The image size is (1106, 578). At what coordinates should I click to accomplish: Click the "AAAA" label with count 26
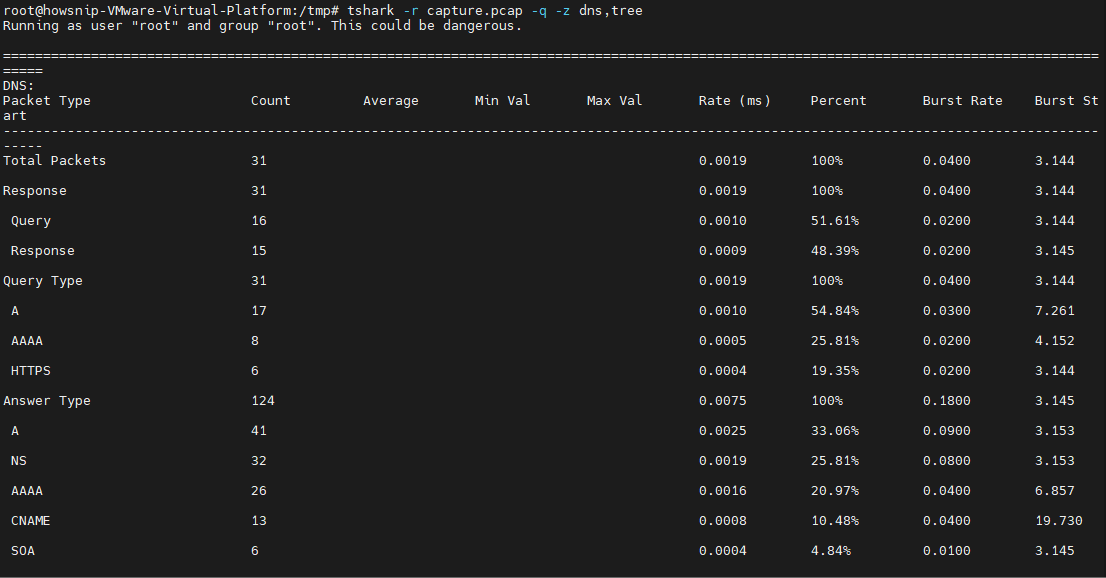coord(27,490)
